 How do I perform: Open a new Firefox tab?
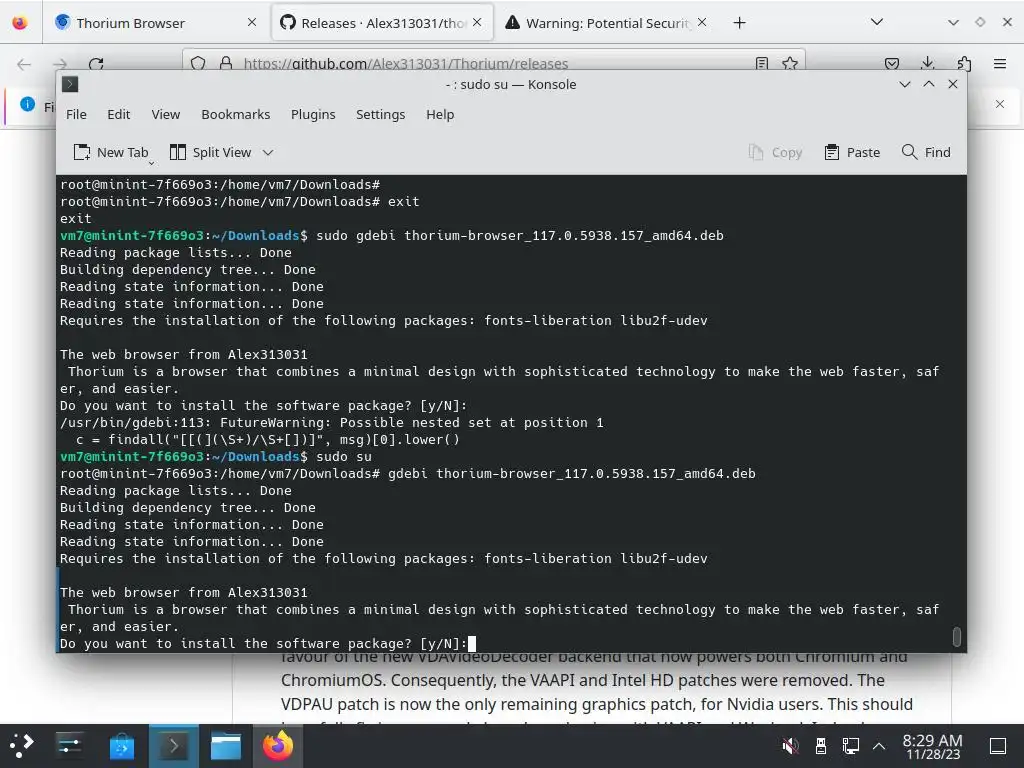tap(739, 23)
